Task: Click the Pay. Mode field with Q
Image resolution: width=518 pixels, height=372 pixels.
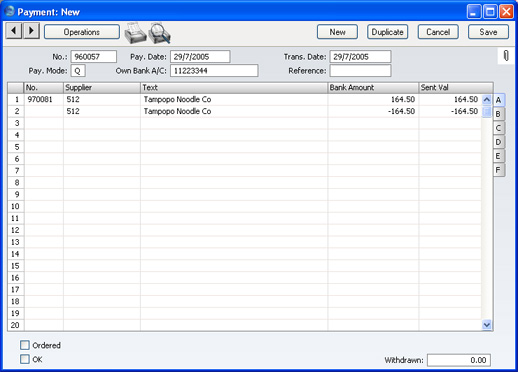Action: pyautogui.click(x=78, y=71)
